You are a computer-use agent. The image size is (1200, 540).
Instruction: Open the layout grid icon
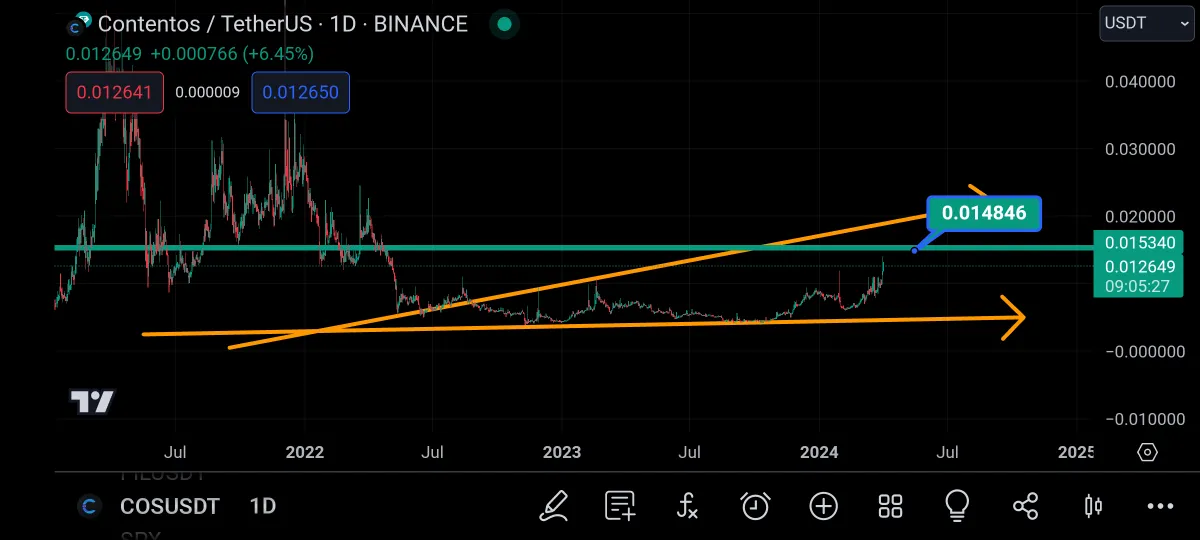[x=890, y=506]
